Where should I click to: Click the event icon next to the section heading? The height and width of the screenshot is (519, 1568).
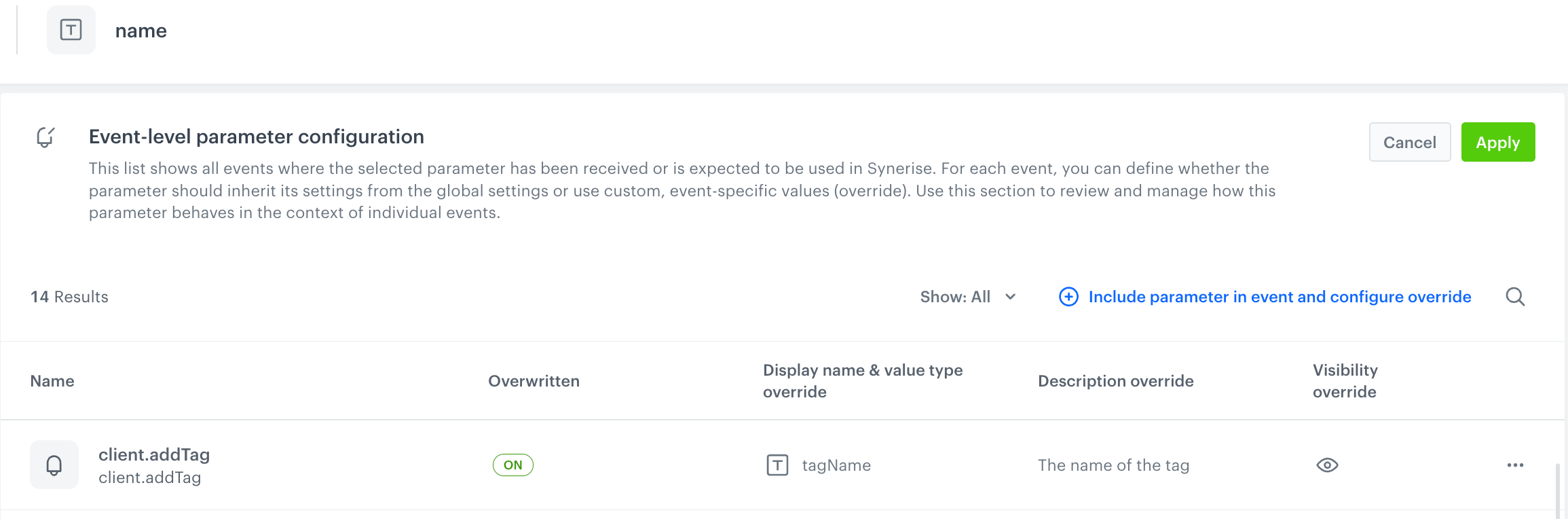(x=45, y=137)
